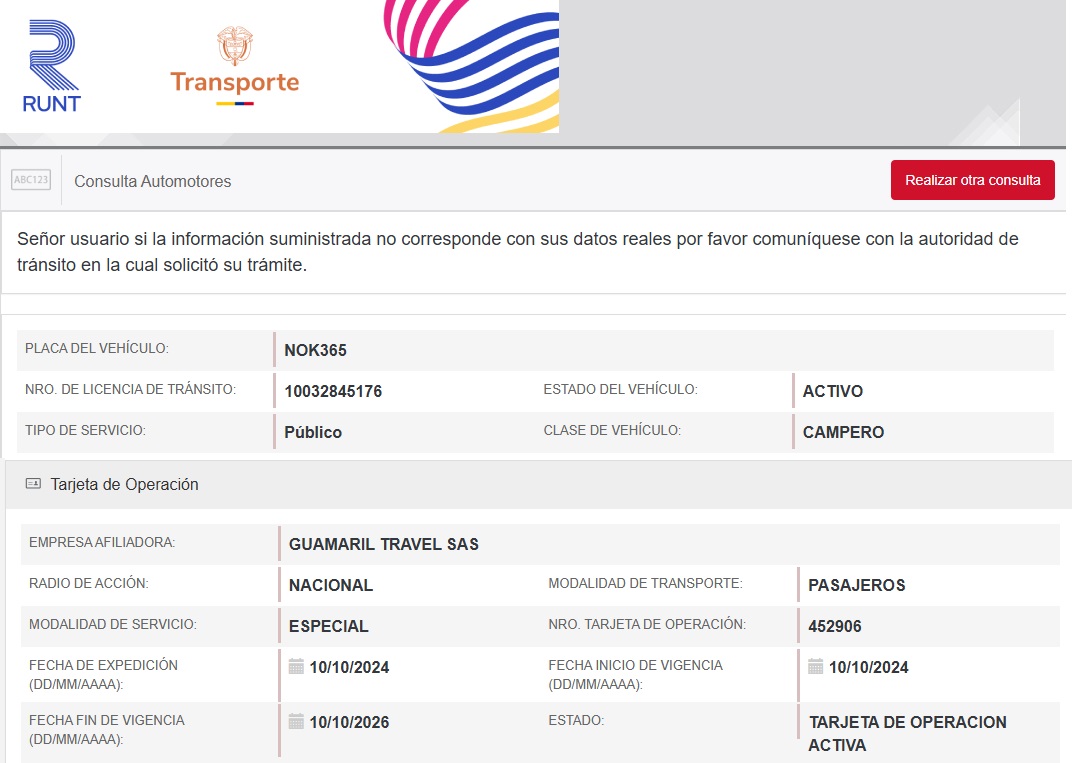This screenshot has width=1072, height=763.
Task: Click operation card number 452906
Action: [x=834, y=627]
